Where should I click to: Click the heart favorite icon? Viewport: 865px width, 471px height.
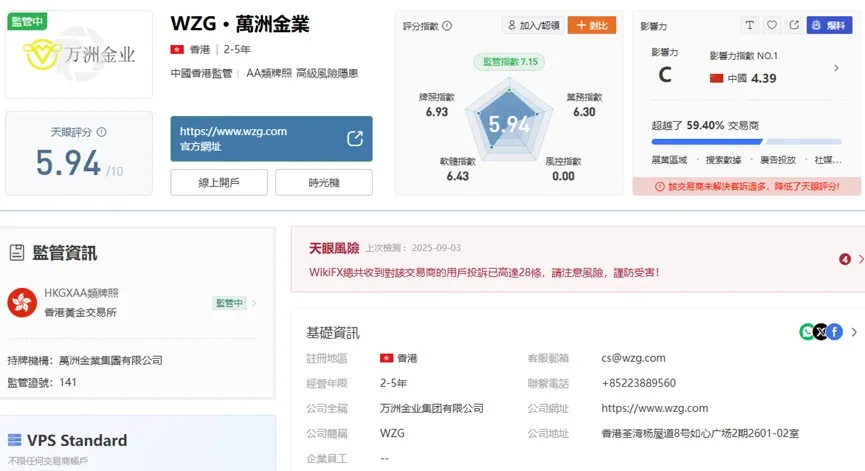[772, 25]
